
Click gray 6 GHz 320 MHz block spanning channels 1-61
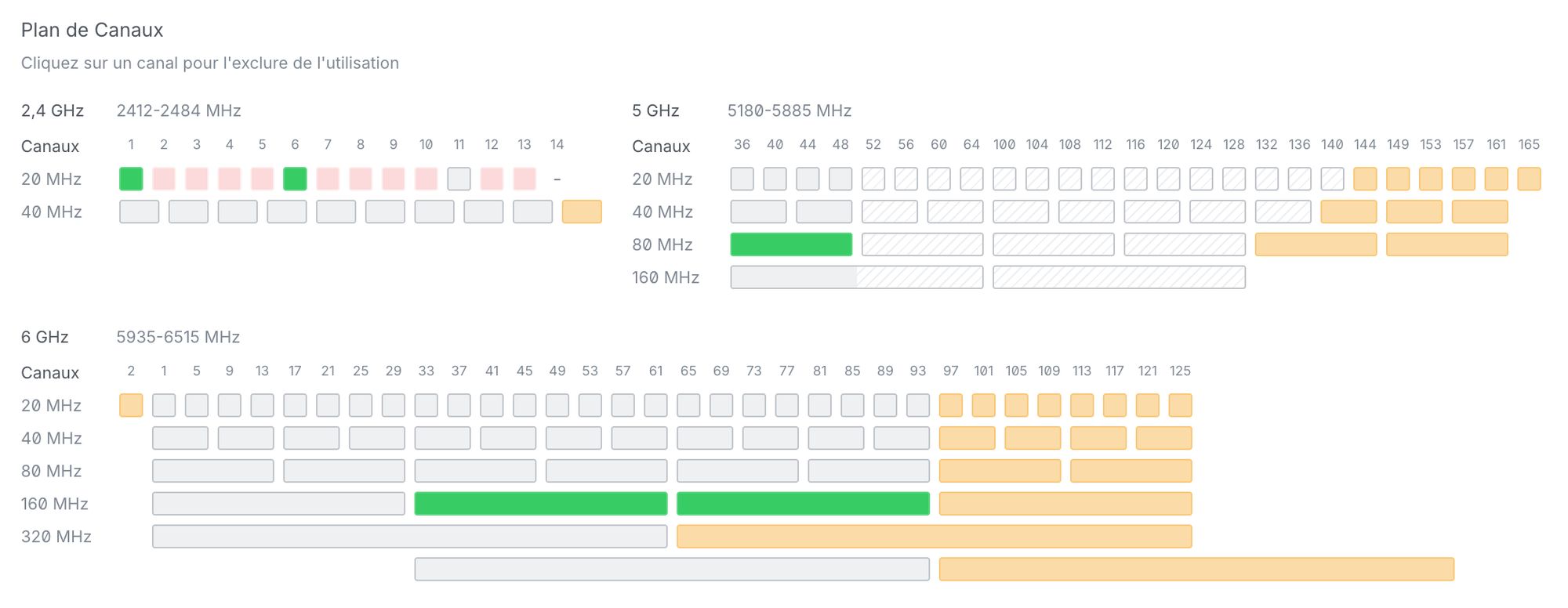click(409, 537)
